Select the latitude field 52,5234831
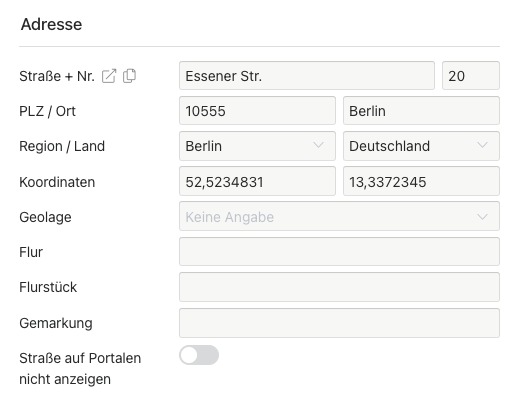The height and width of the screenshot is (400, 514). pos(257,181)
